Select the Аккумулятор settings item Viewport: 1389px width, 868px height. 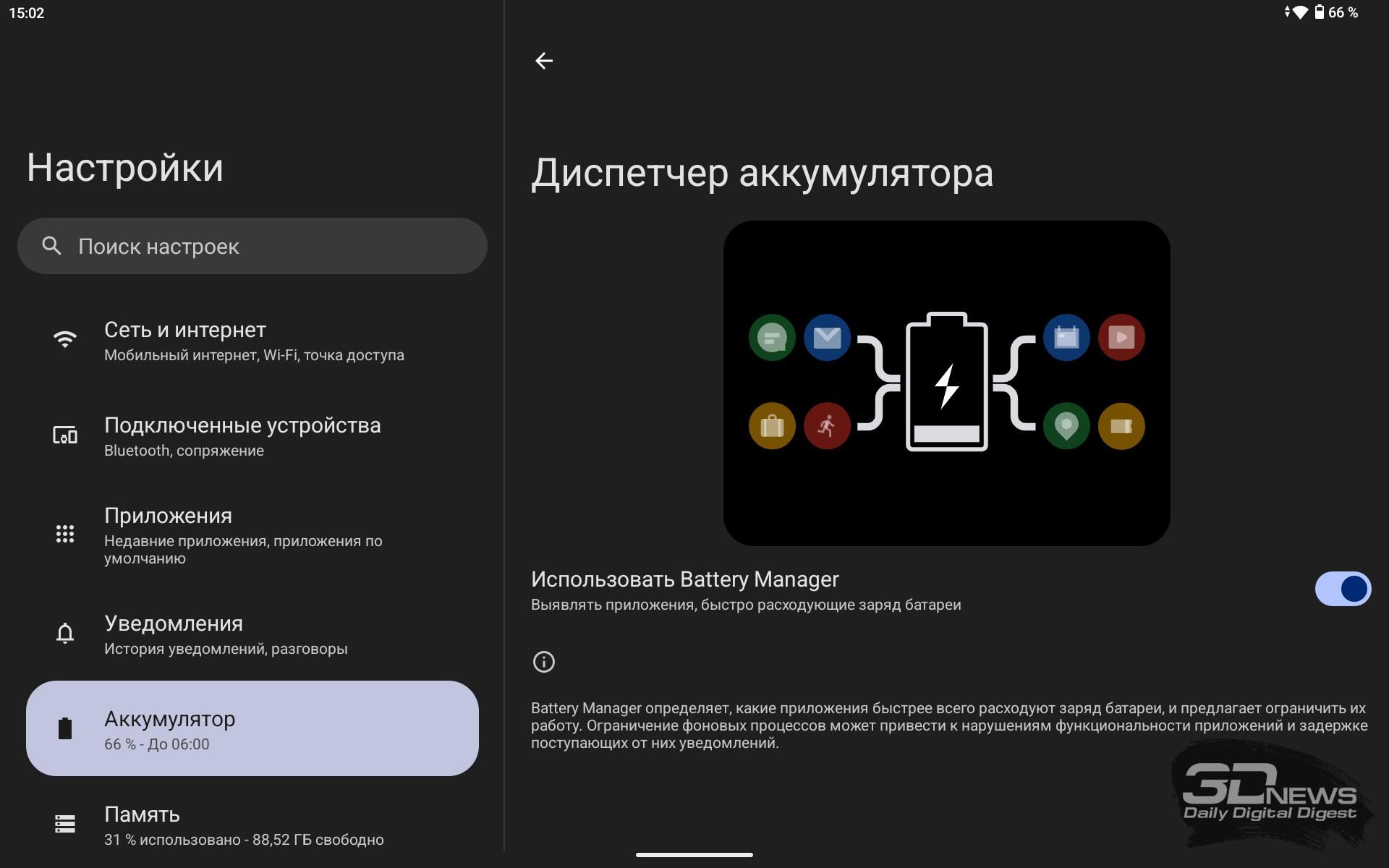252,728
